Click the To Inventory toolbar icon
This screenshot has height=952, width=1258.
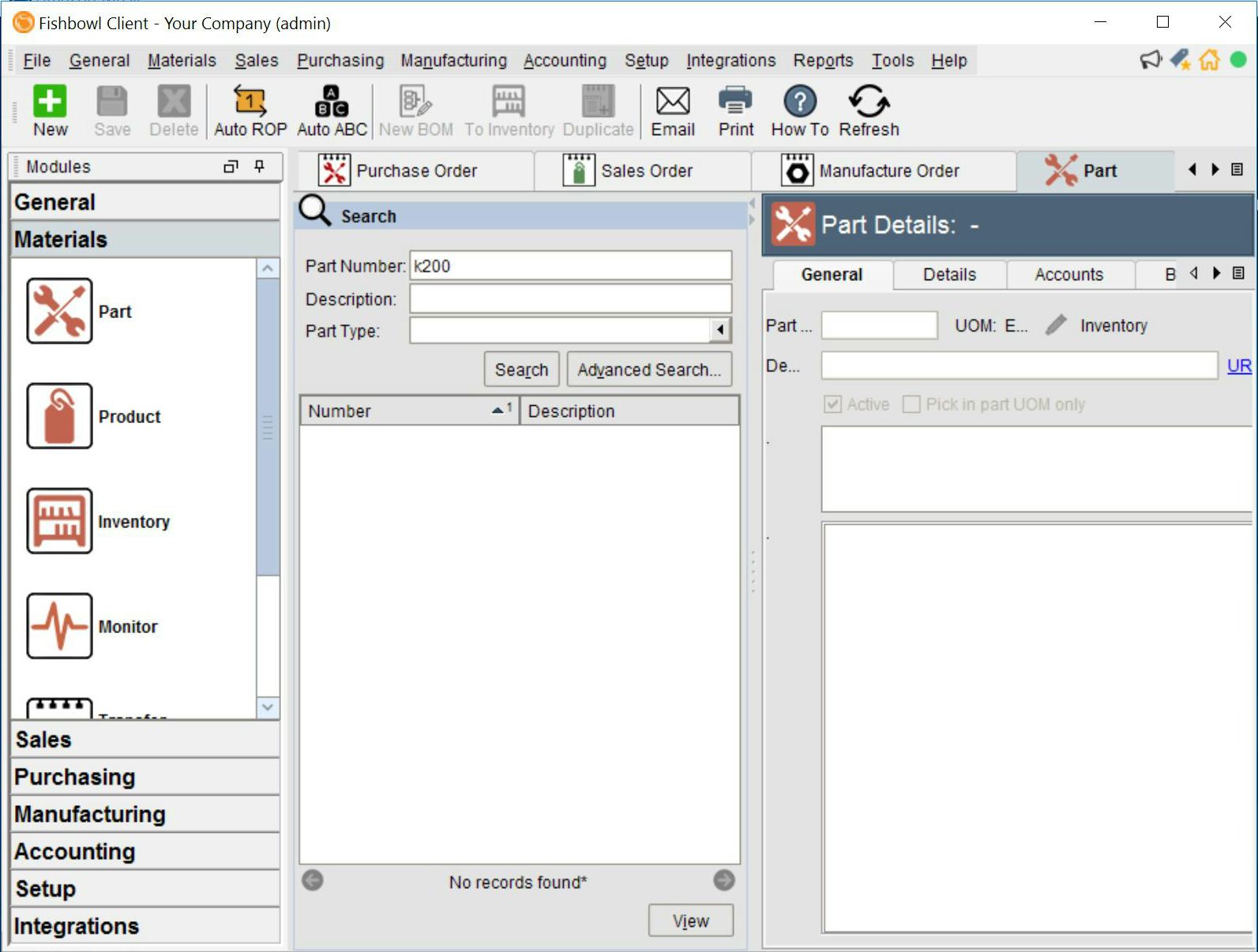(509, 111)
